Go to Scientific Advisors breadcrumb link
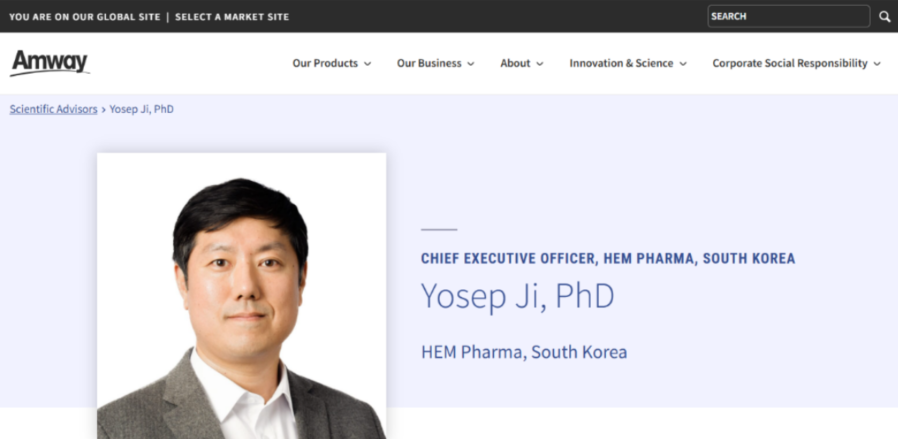The image size is (898, 439). click(53, 109)
